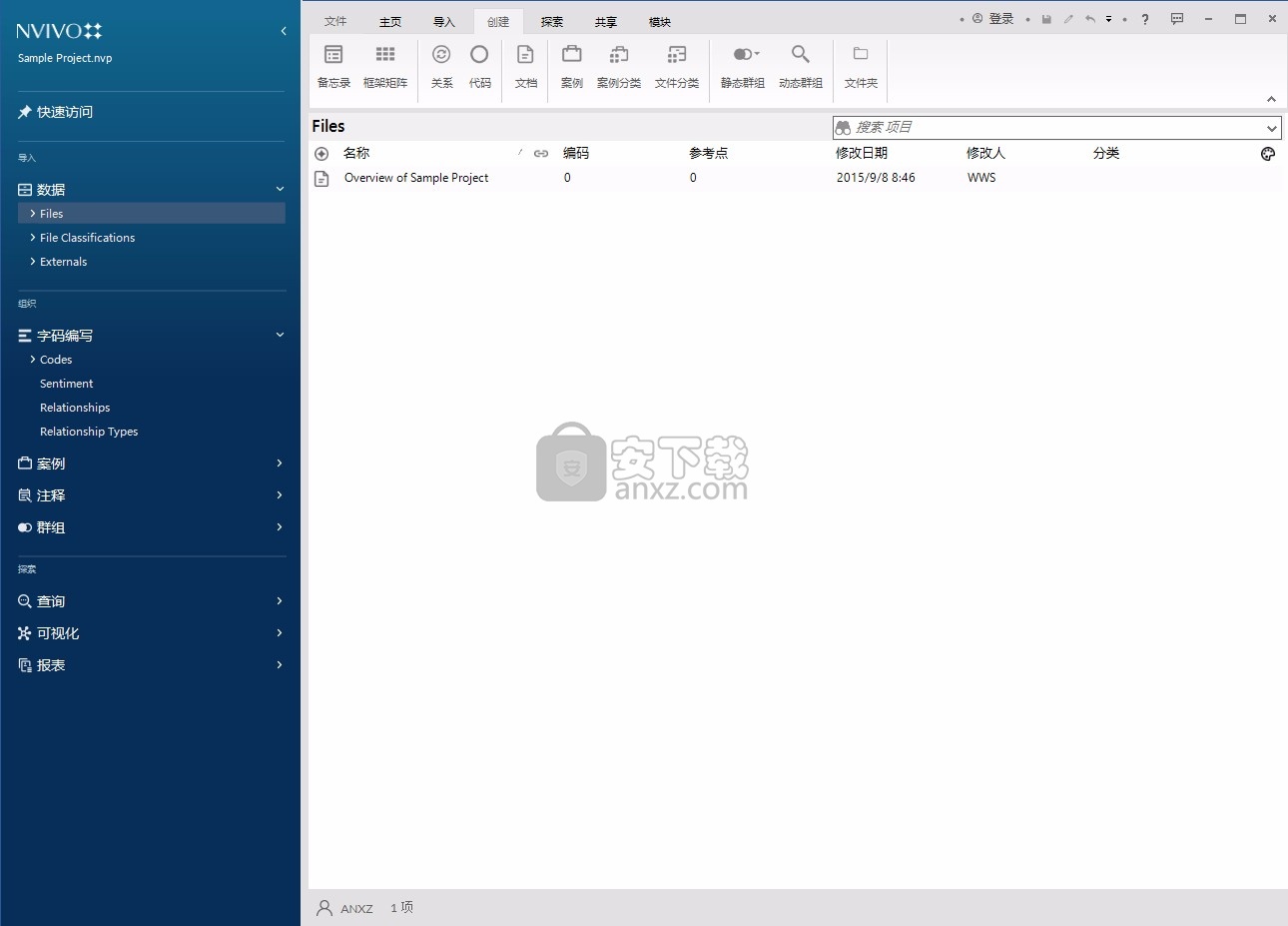Create a new code (代码)

coord(479,67)
